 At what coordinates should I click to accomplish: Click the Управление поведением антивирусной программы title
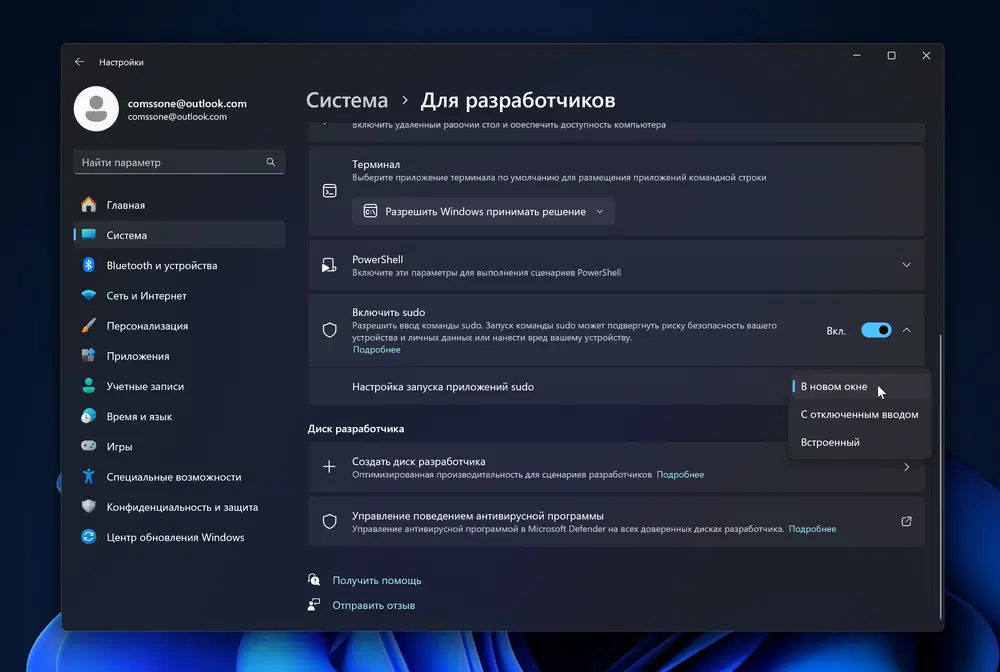478,516
